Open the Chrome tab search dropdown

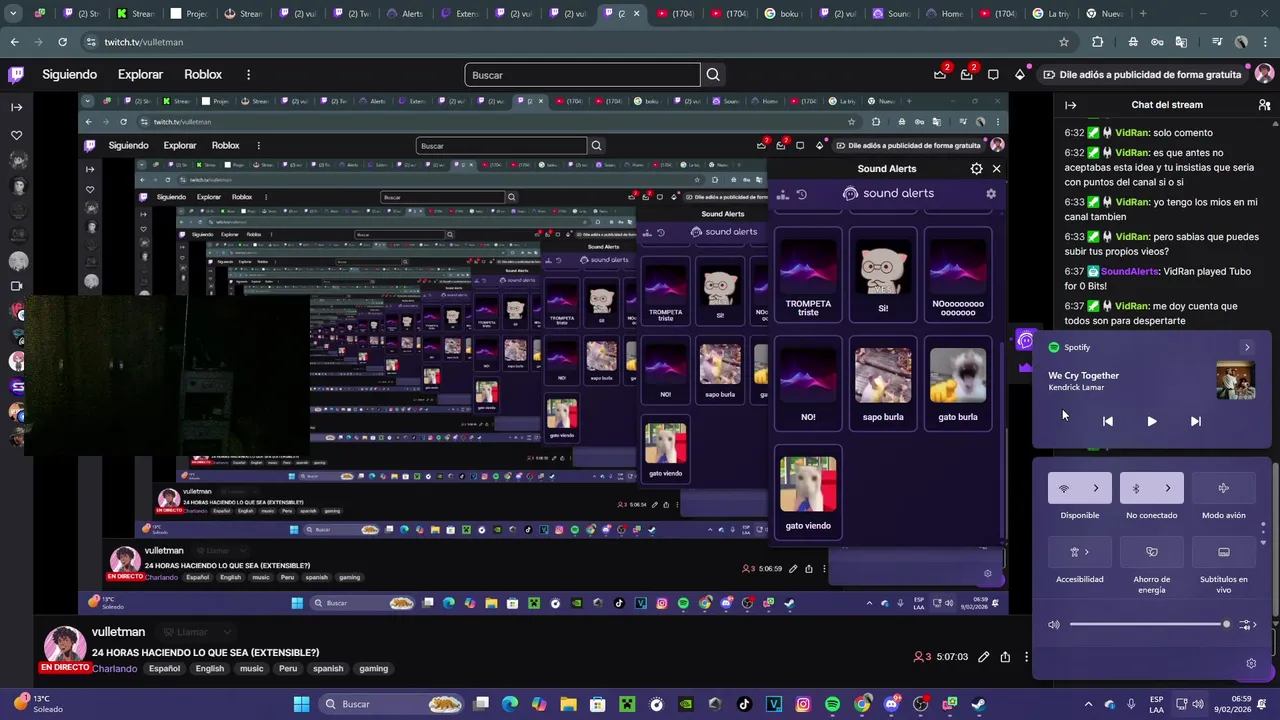click(13, 13)
